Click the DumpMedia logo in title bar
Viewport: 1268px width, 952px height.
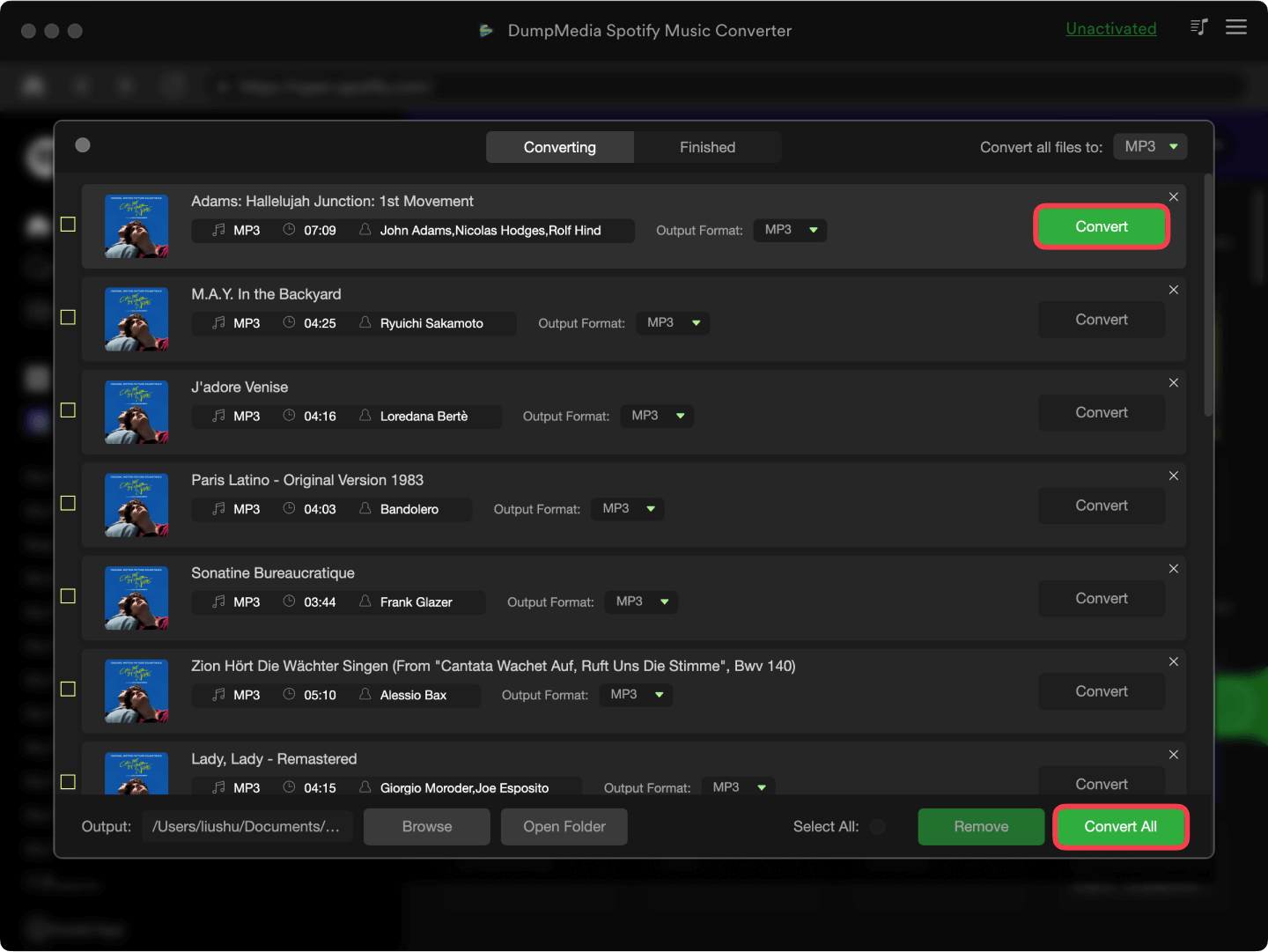click(x=486, y=31)
